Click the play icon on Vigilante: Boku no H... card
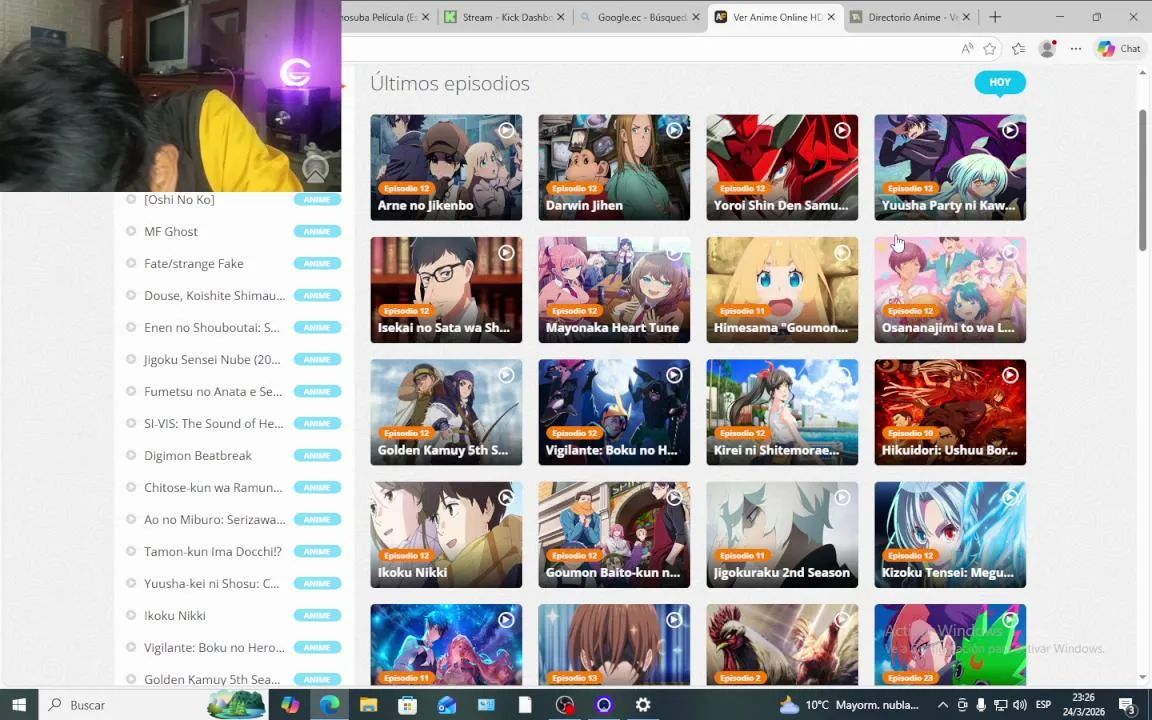 point(674,375)
